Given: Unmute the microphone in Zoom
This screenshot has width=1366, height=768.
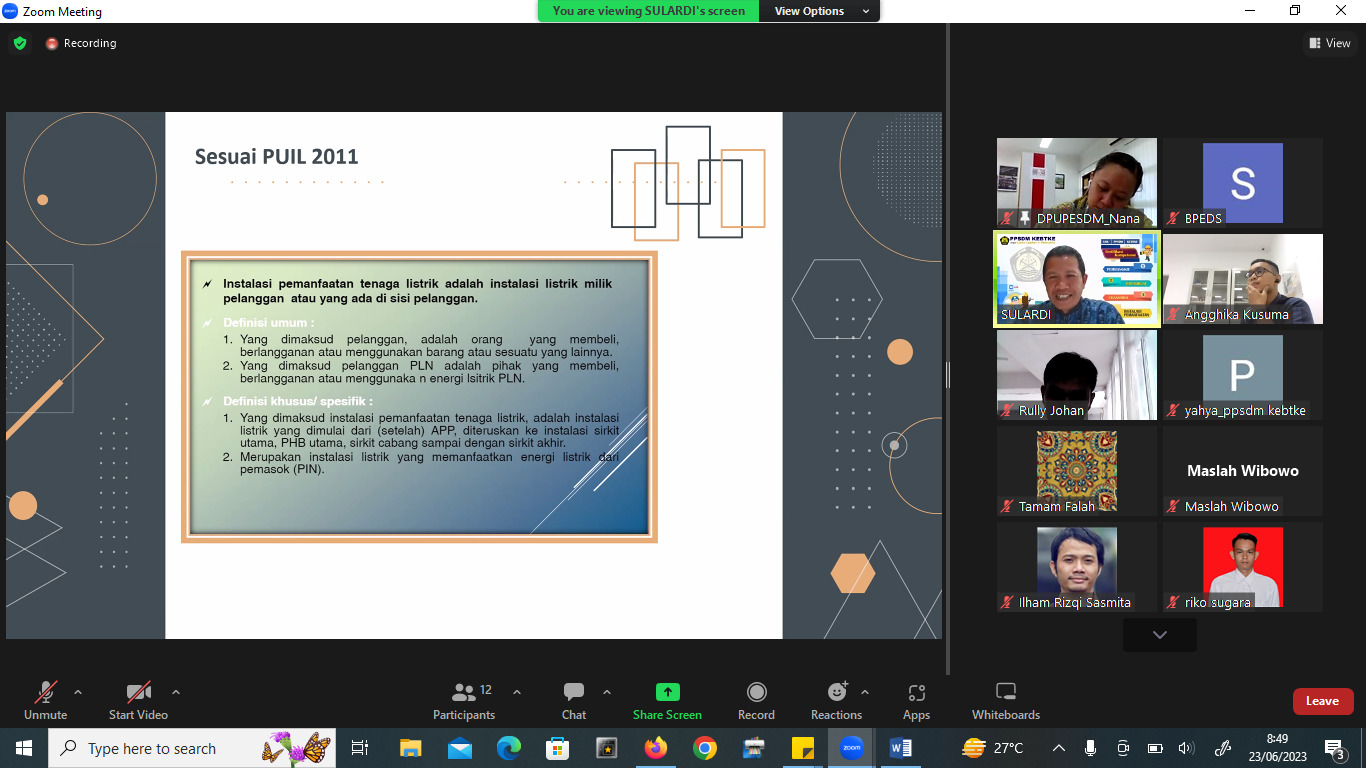Looking at the screenshot, I should pos(45,700).
